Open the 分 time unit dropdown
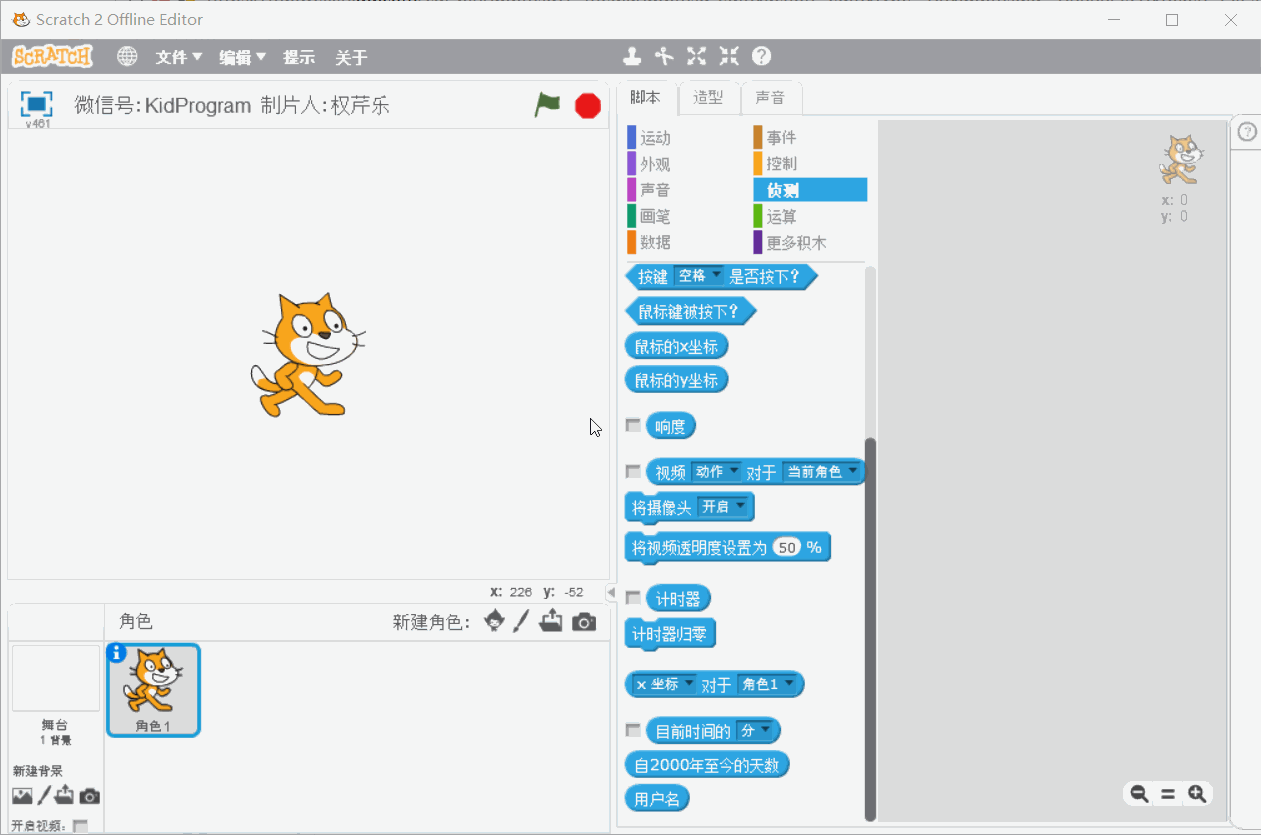The width and height of the screenshot is (1261, 835). (755, 731)
